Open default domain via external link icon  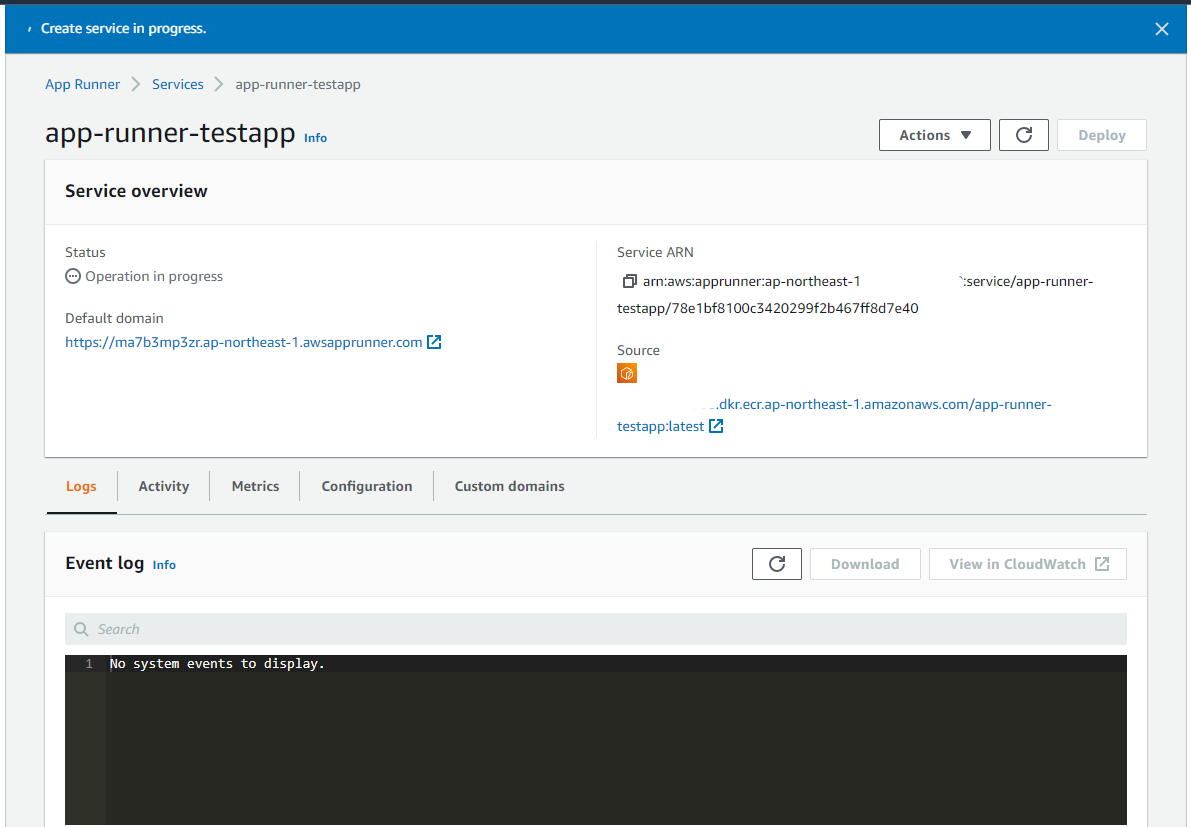[434, 341]
